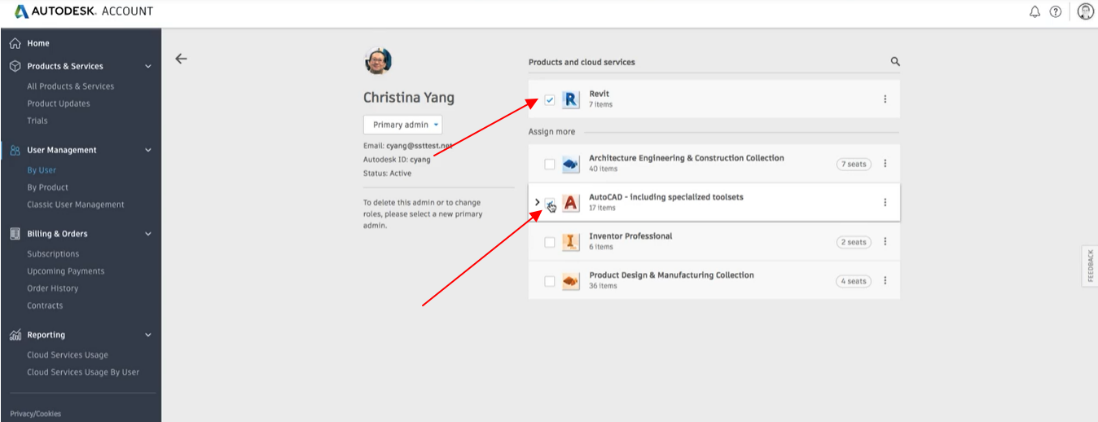Tick the Inventor Professional checkbox

(550, 242)
